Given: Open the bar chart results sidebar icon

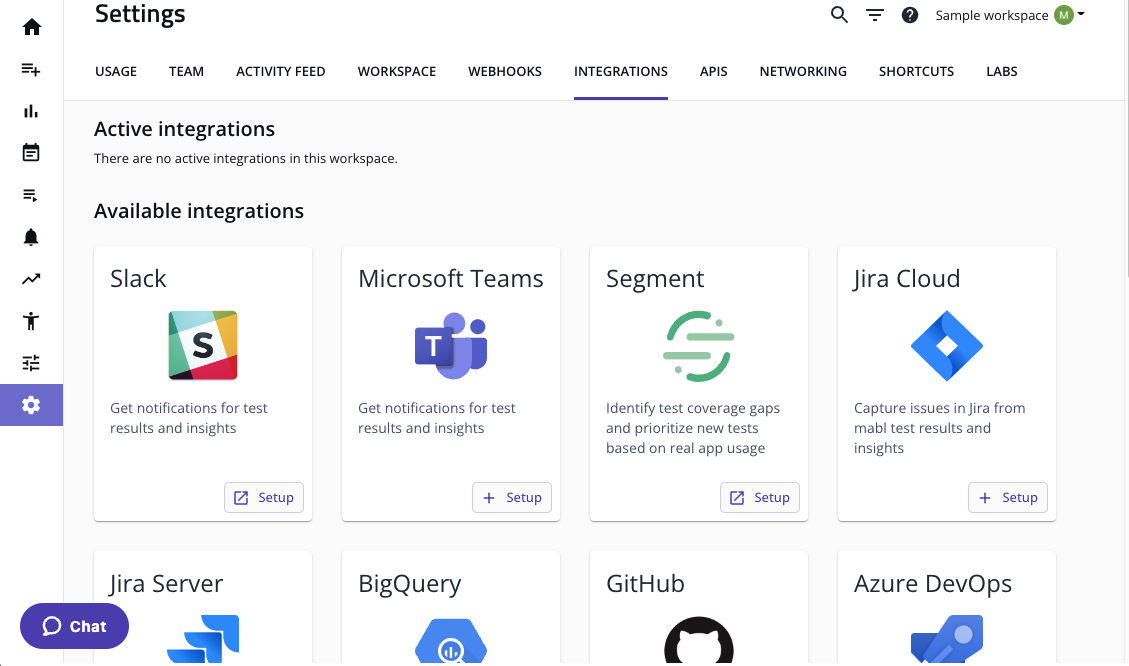Looking at the screenshot, I should 31,111.
